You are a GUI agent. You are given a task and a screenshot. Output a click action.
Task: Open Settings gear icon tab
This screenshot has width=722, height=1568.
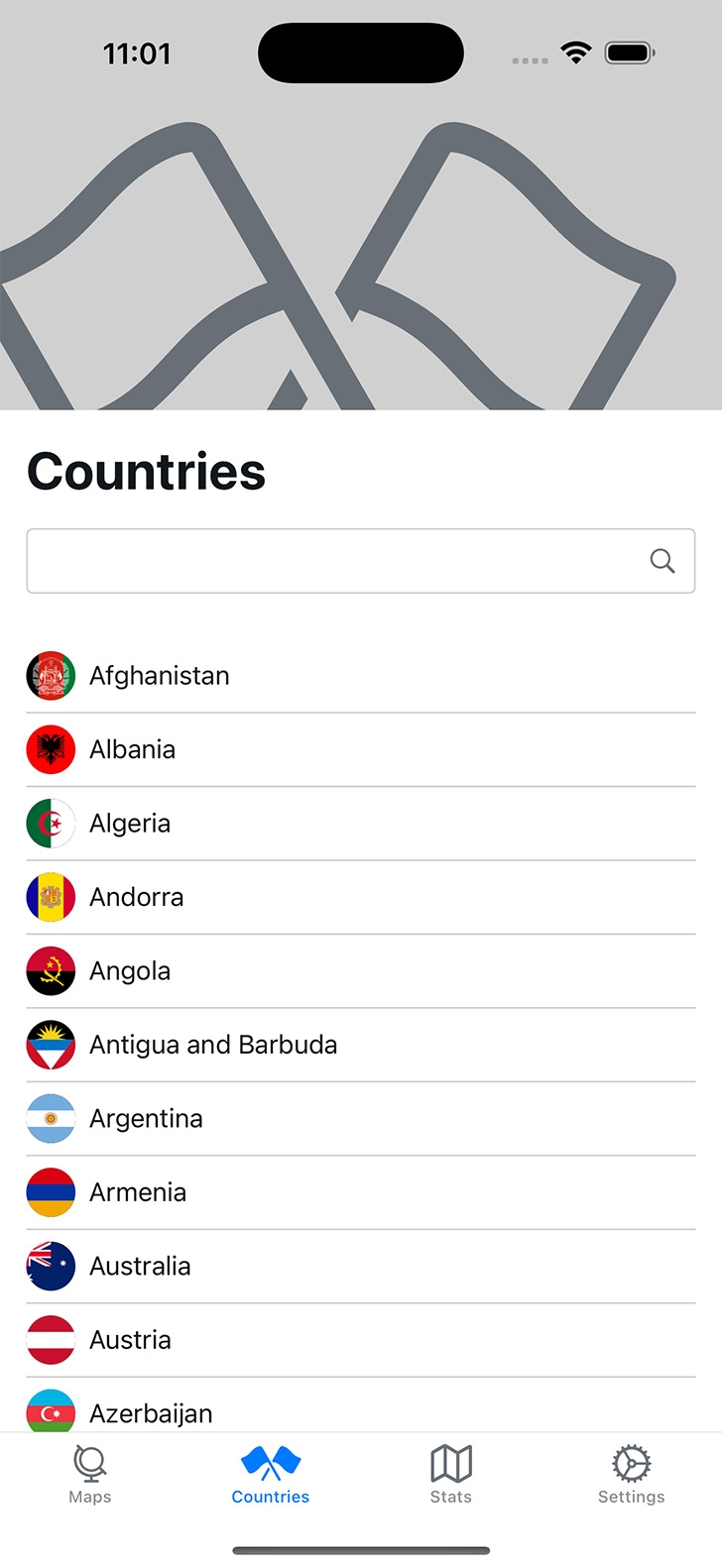pos(631,1463)
